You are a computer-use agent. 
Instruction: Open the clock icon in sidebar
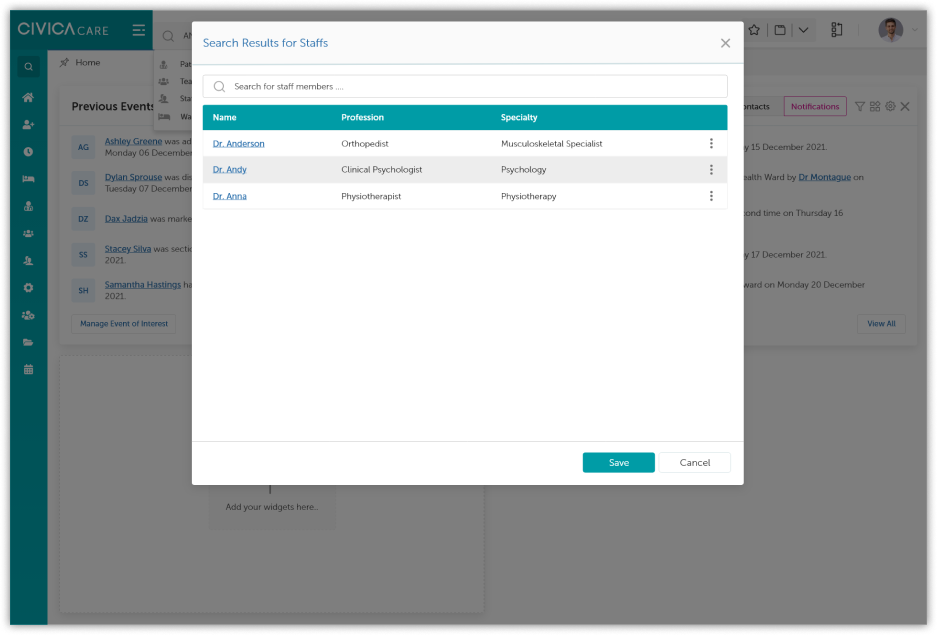[28, 152]
